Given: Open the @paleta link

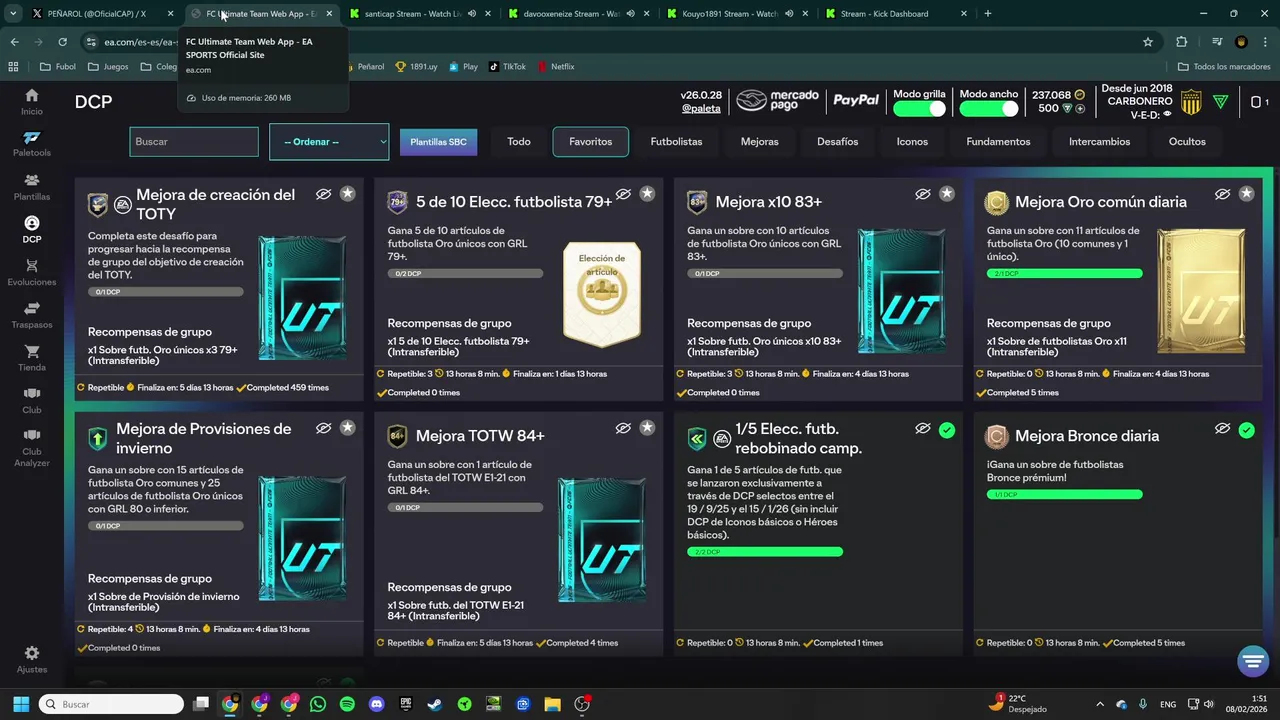Looking at the screenshot, I should (701, 108).
